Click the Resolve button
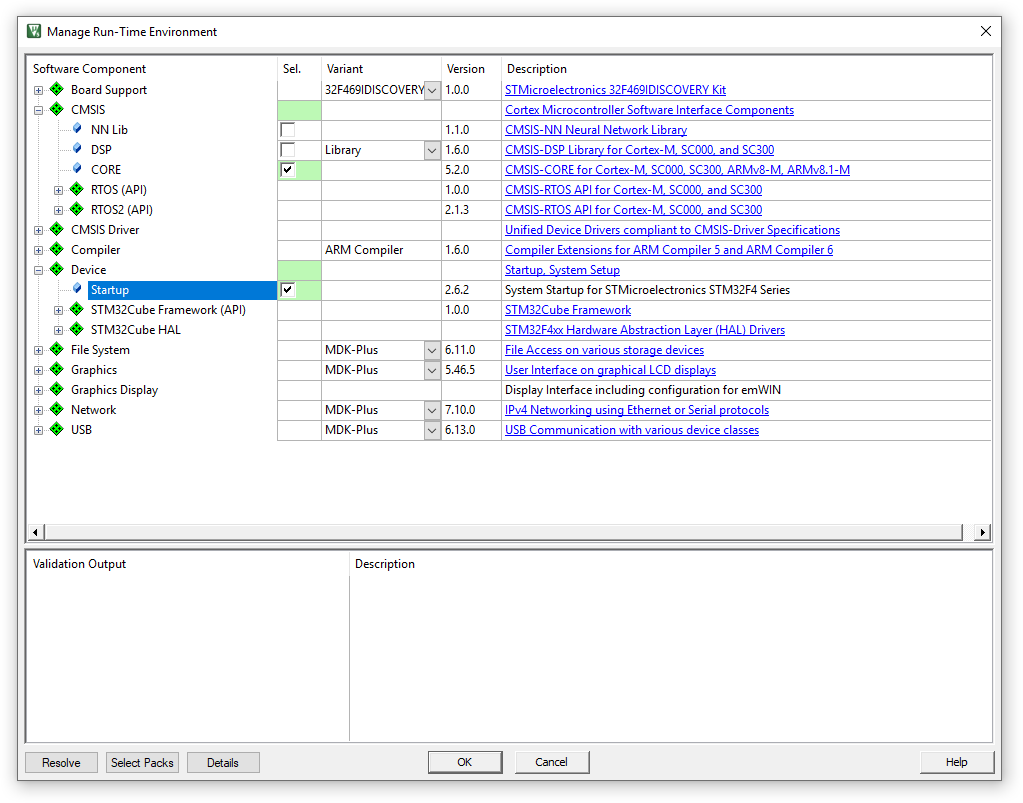The image size is (1023, 803). (x=61, y=763)
